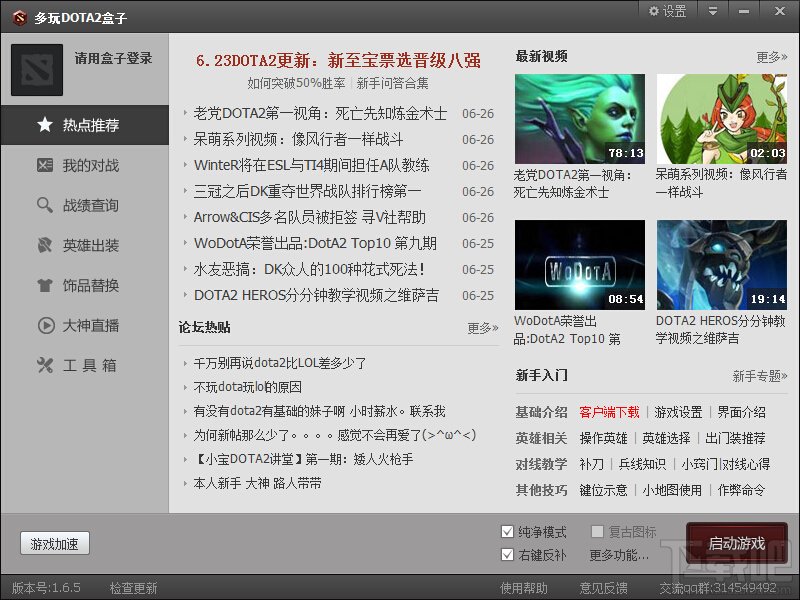Click 检查更新 in the status bar
This screenshot has height=600, width=800.
(x=134, y=588)
